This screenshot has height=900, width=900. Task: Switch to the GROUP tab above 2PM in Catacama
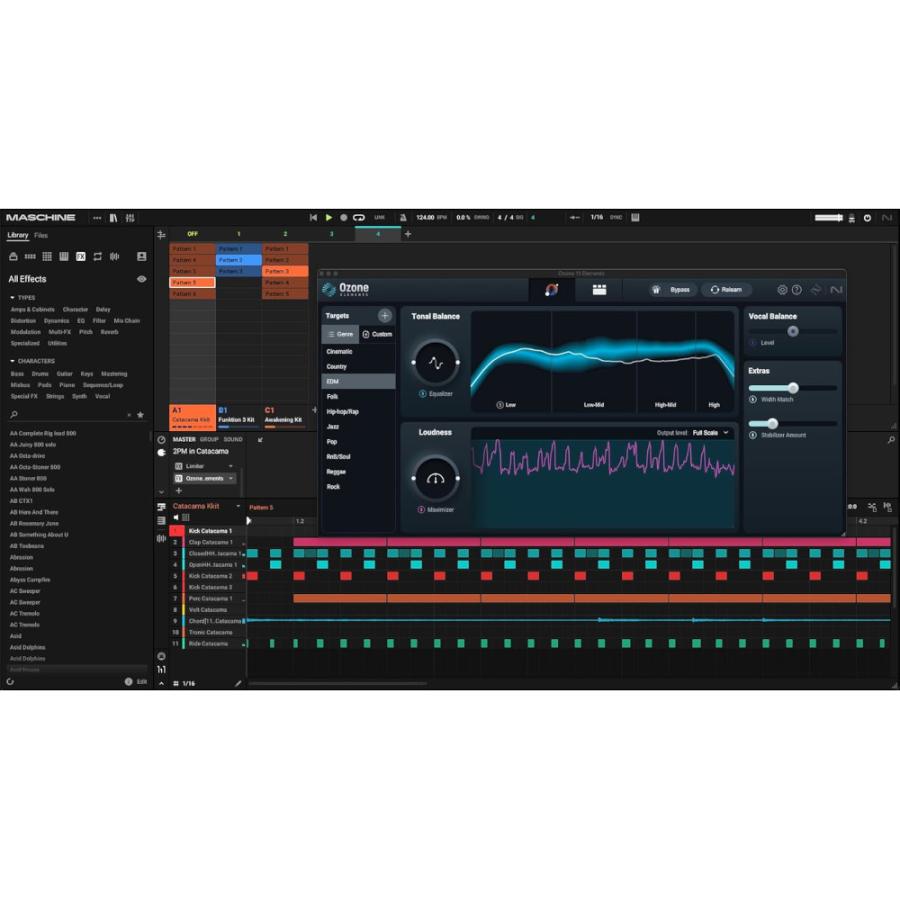pyautogui.click(x=208, y=439)
